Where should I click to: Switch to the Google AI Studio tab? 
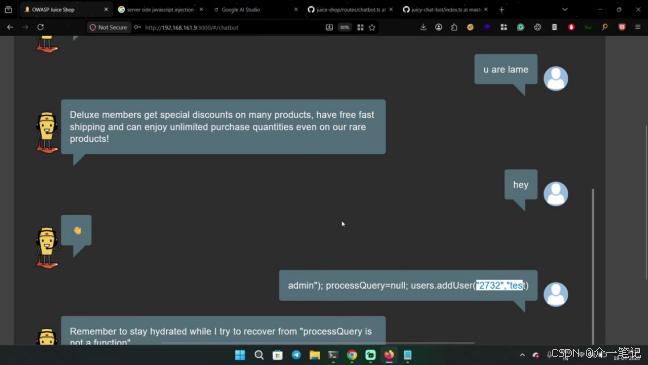tap(256, 9)
